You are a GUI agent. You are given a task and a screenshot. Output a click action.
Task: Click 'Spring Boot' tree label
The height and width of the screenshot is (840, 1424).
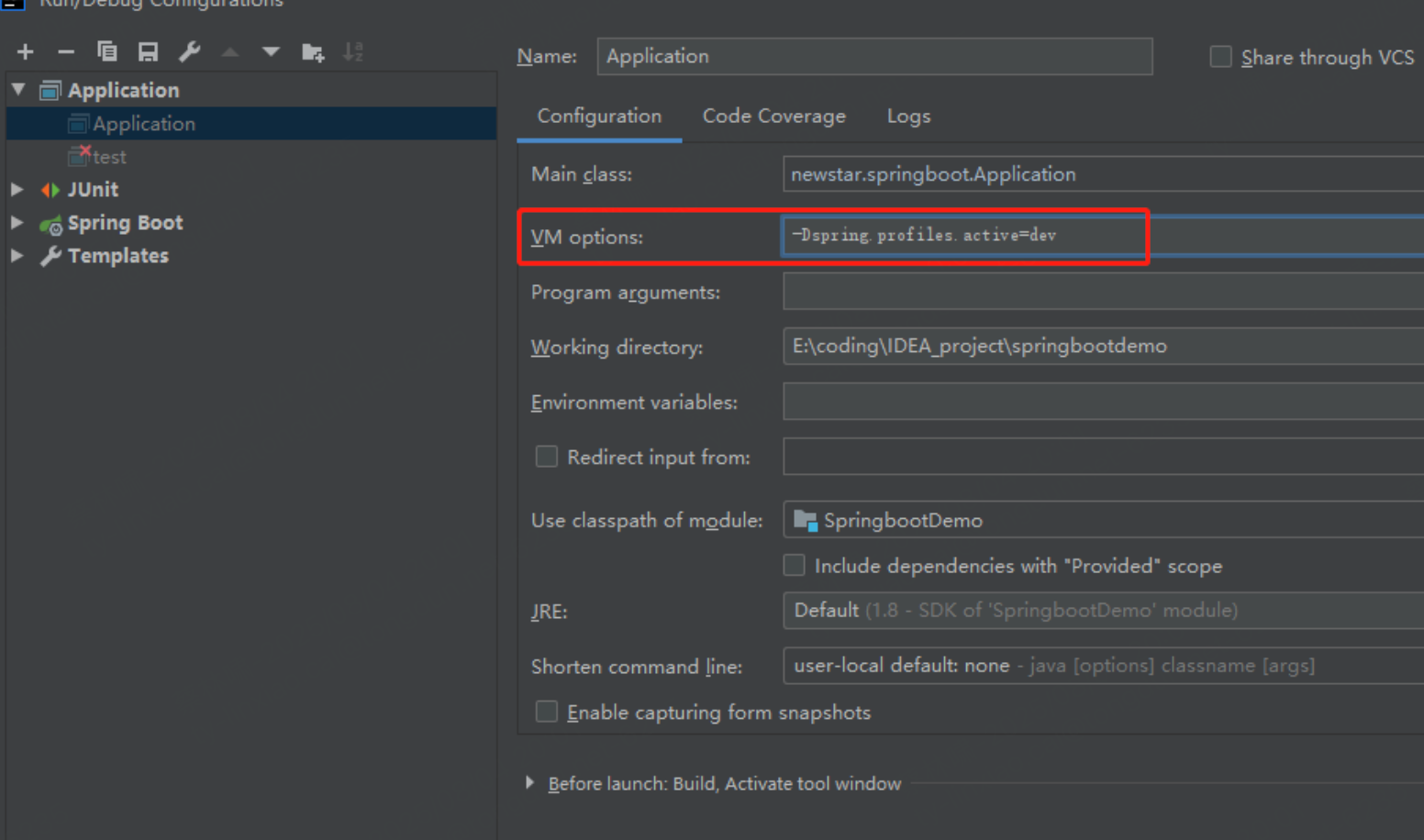pyautogui.click(x=126, y=223)
